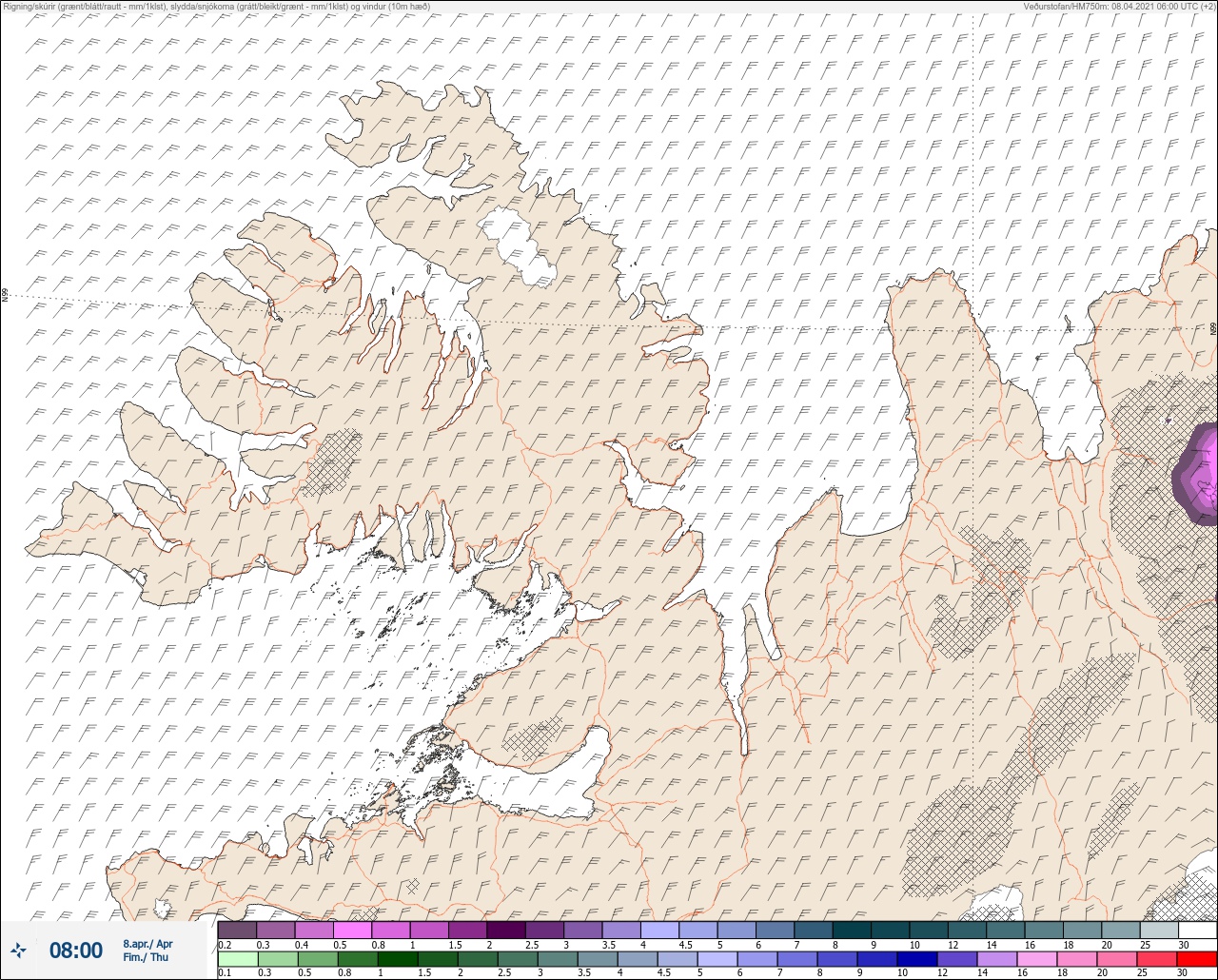Click the wind-star icon beside the 08:00 time
Screen dimensions: 1218x980
point(19,950)
